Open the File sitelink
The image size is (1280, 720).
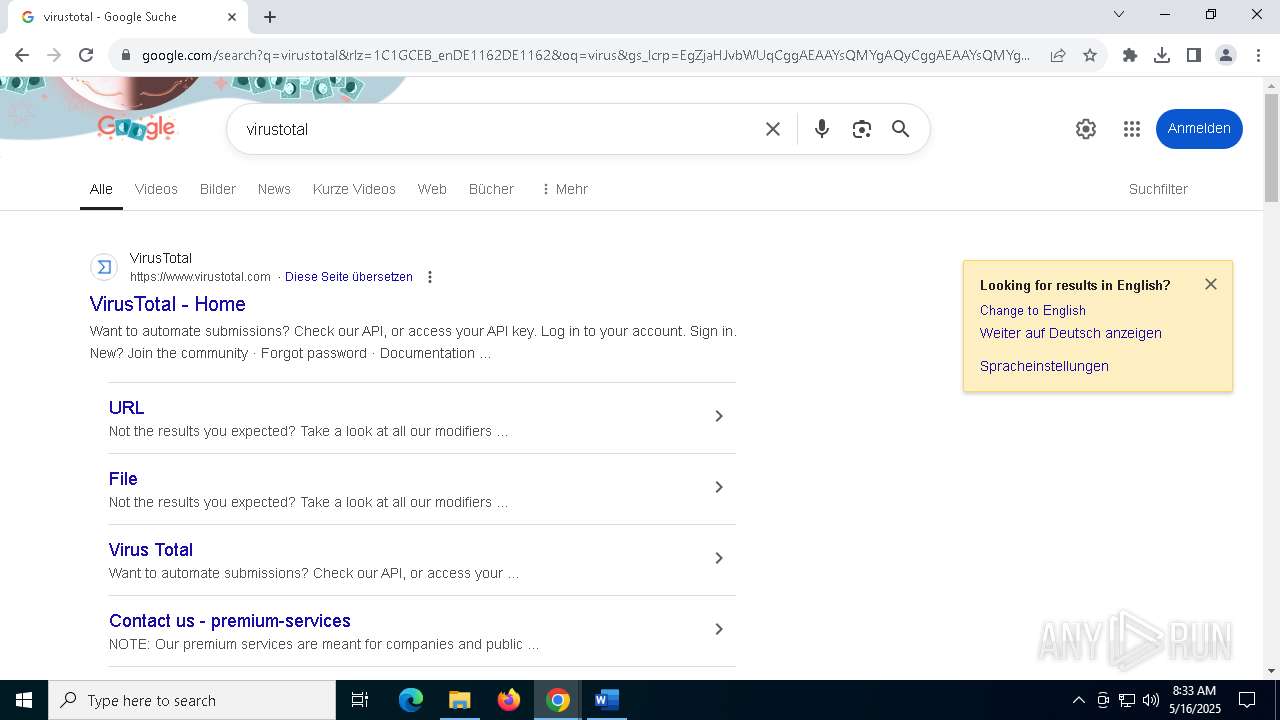[123, 479]
